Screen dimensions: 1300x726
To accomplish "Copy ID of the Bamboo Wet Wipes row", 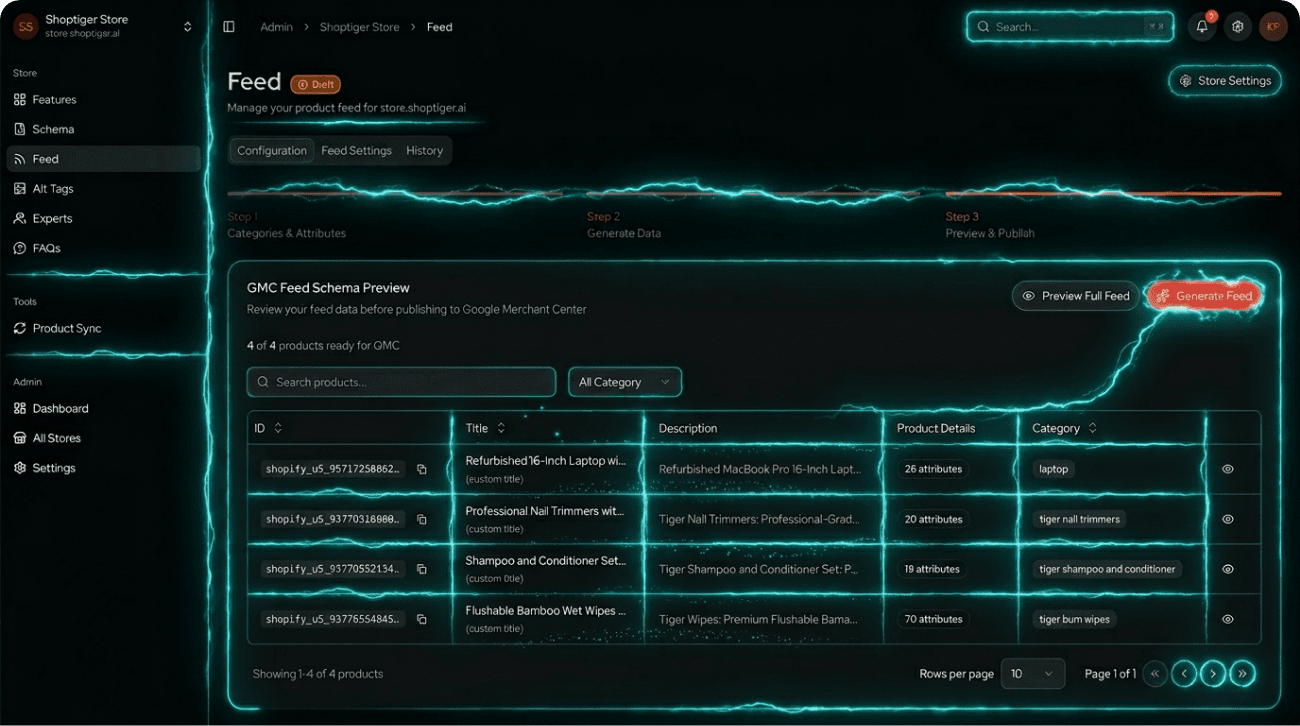I will pos(422,619).
